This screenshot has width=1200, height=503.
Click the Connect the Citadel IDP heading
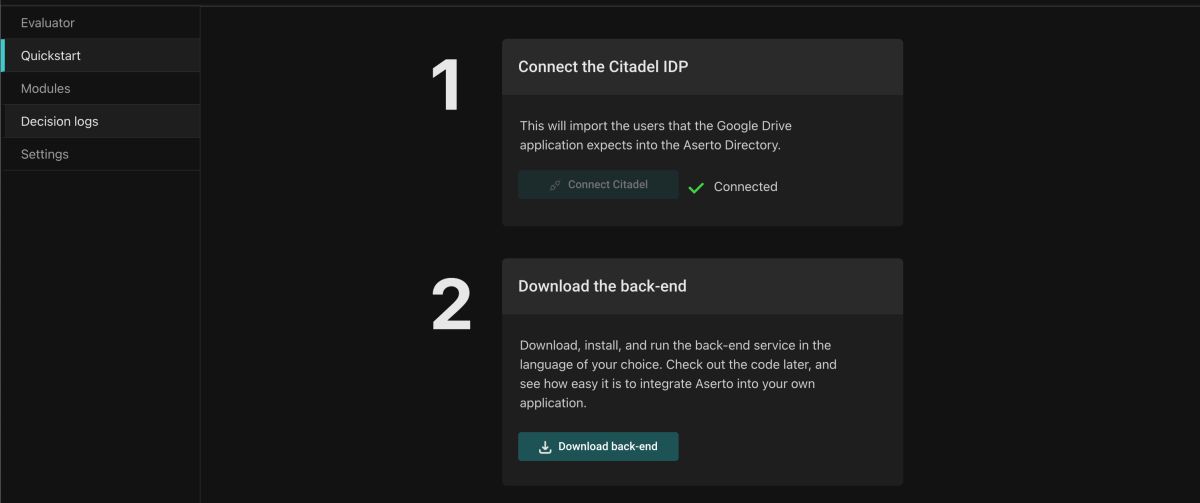tap(603, 67)
